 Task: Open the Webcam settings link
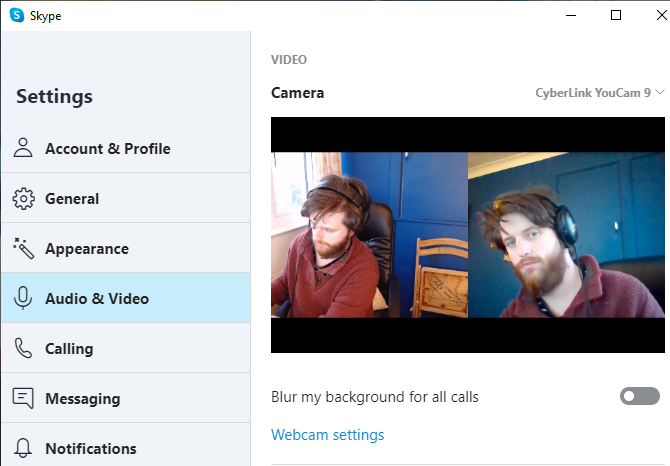[327, 435]
